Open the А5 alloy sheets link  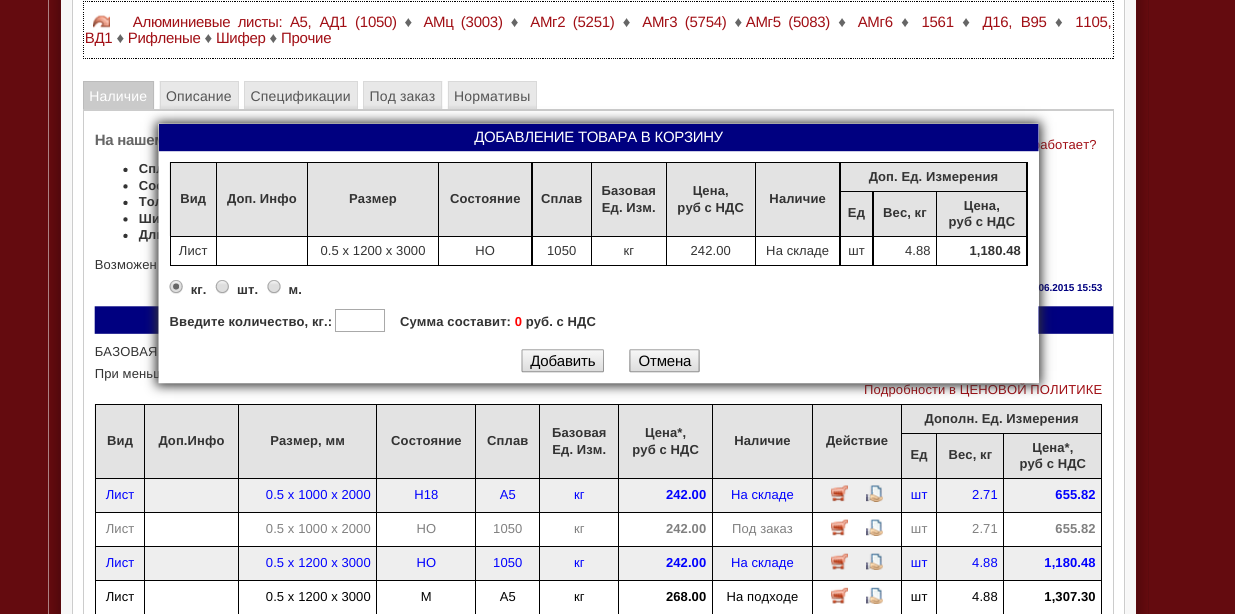coord(300,22)
